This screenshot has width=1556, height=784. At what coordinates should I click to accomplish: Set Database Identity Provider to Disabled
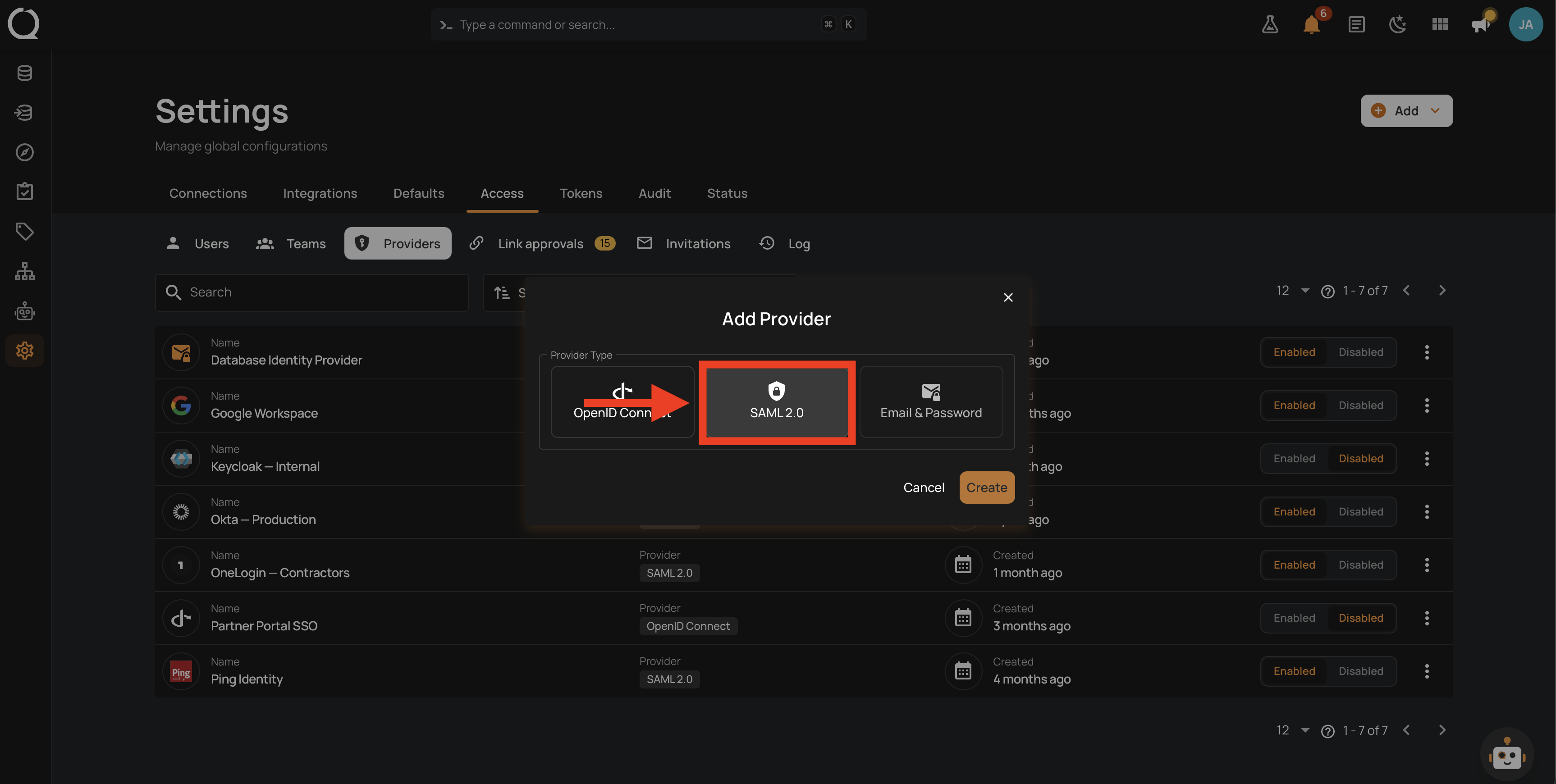coord(1360,352)
